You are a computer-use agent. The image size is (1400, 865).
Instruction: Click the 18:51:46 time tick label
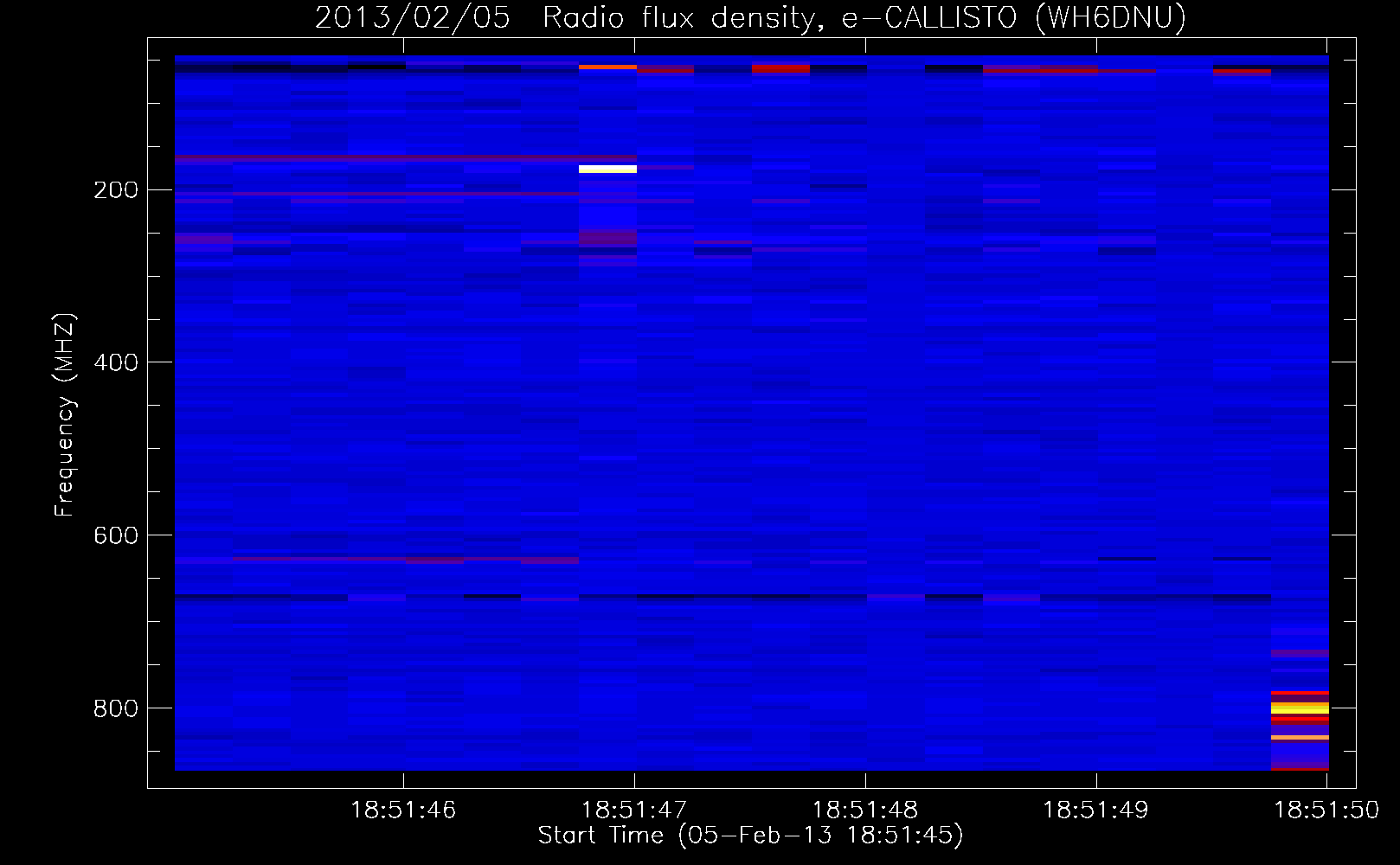click(x=403, y=811)
